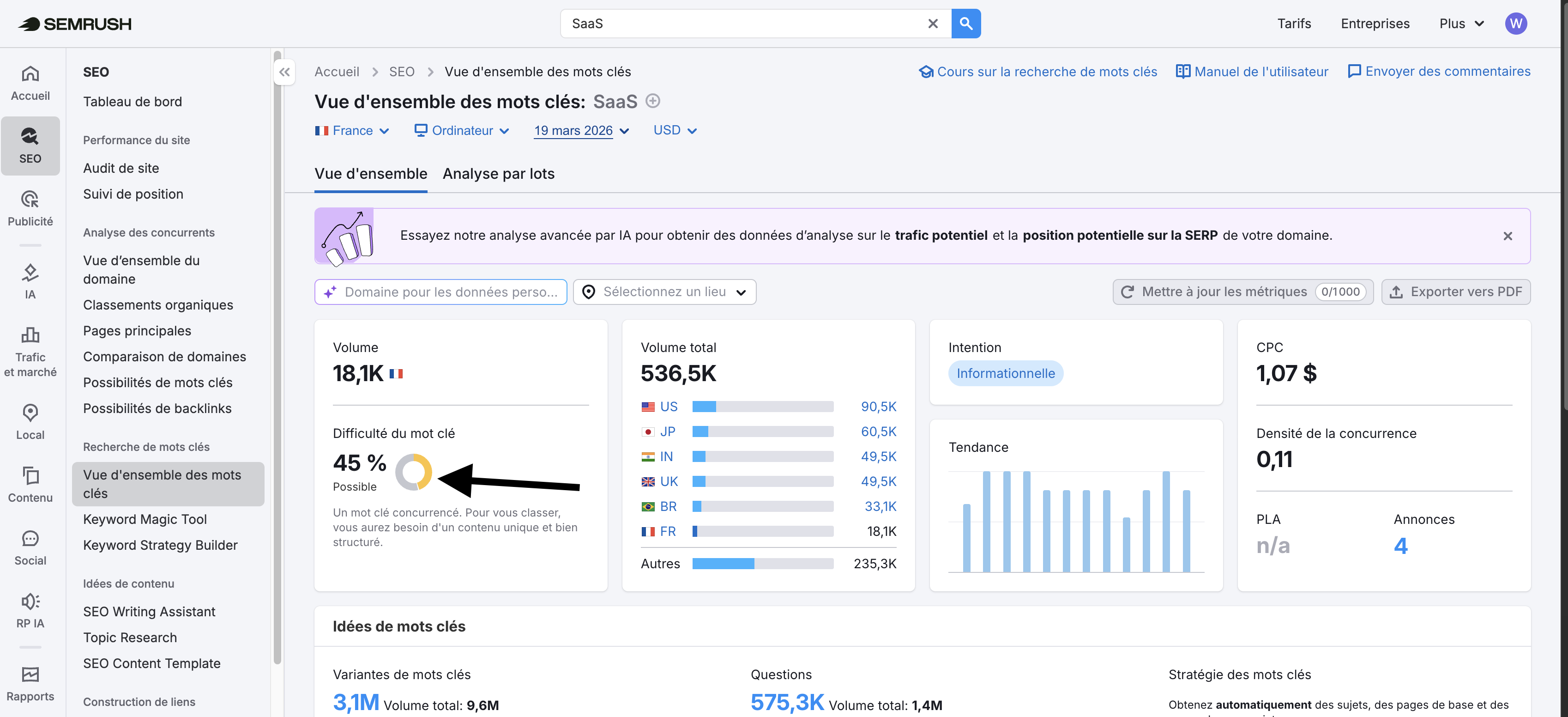Open SEO Writing Assistant menu item
Screen dimensions: 1568x717
[x=149, y=612]
